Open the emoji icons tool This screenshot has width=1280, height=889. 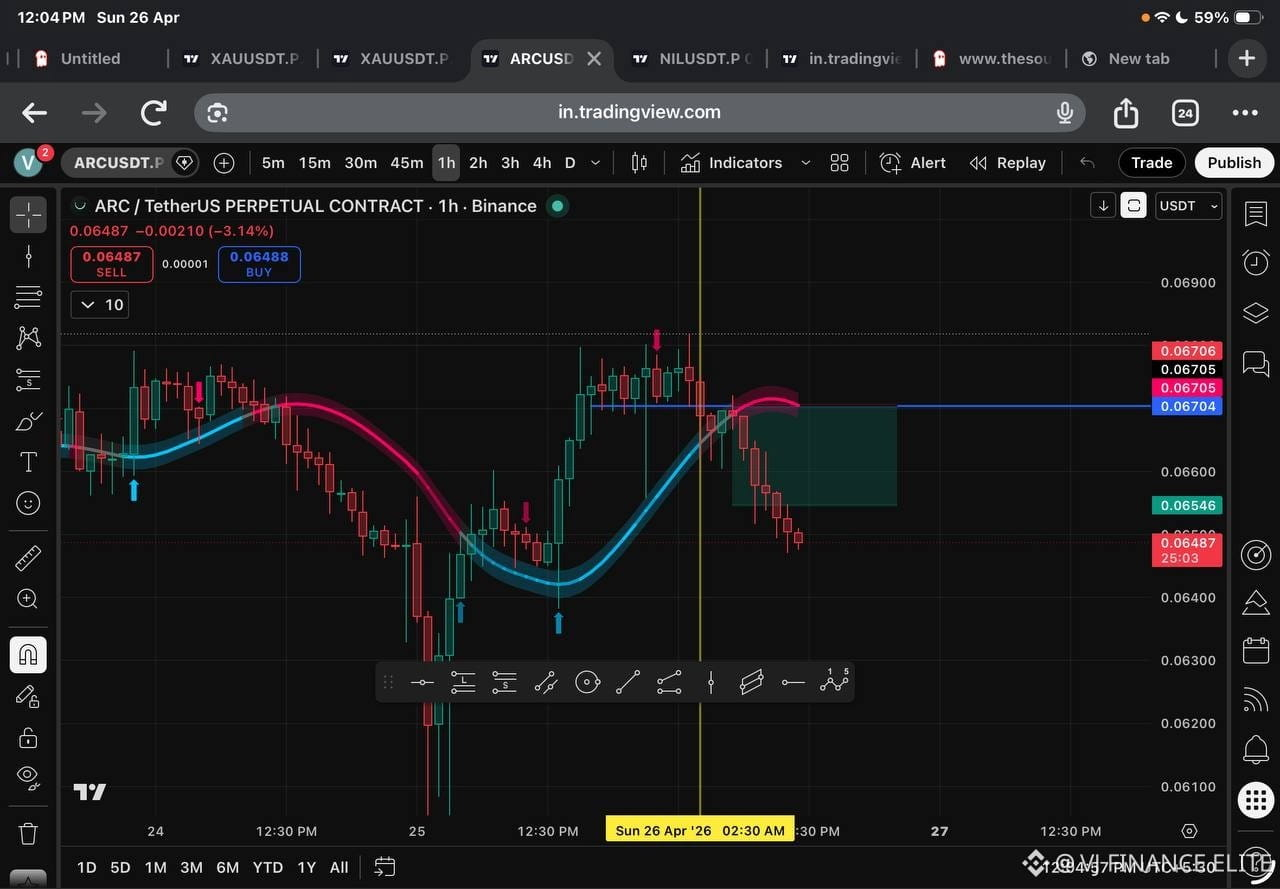coord(28,503)
